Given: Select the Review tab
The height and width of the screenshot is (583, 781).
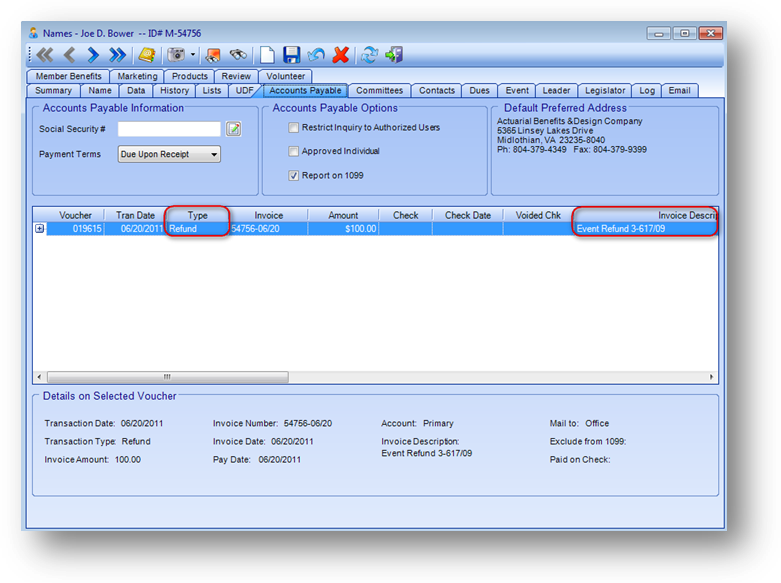Looking at the screenshot, I should (236, 76).
